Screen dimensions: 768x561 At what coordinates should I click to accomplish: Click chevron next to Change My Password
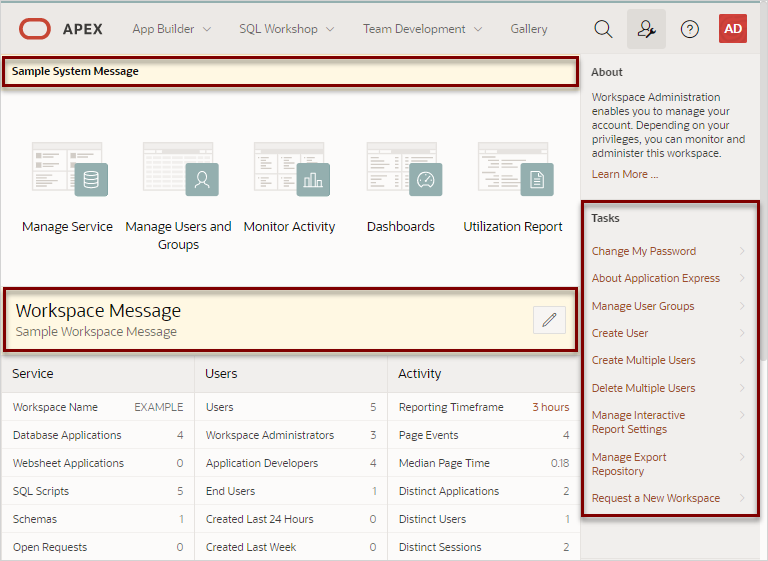[742, 251]
